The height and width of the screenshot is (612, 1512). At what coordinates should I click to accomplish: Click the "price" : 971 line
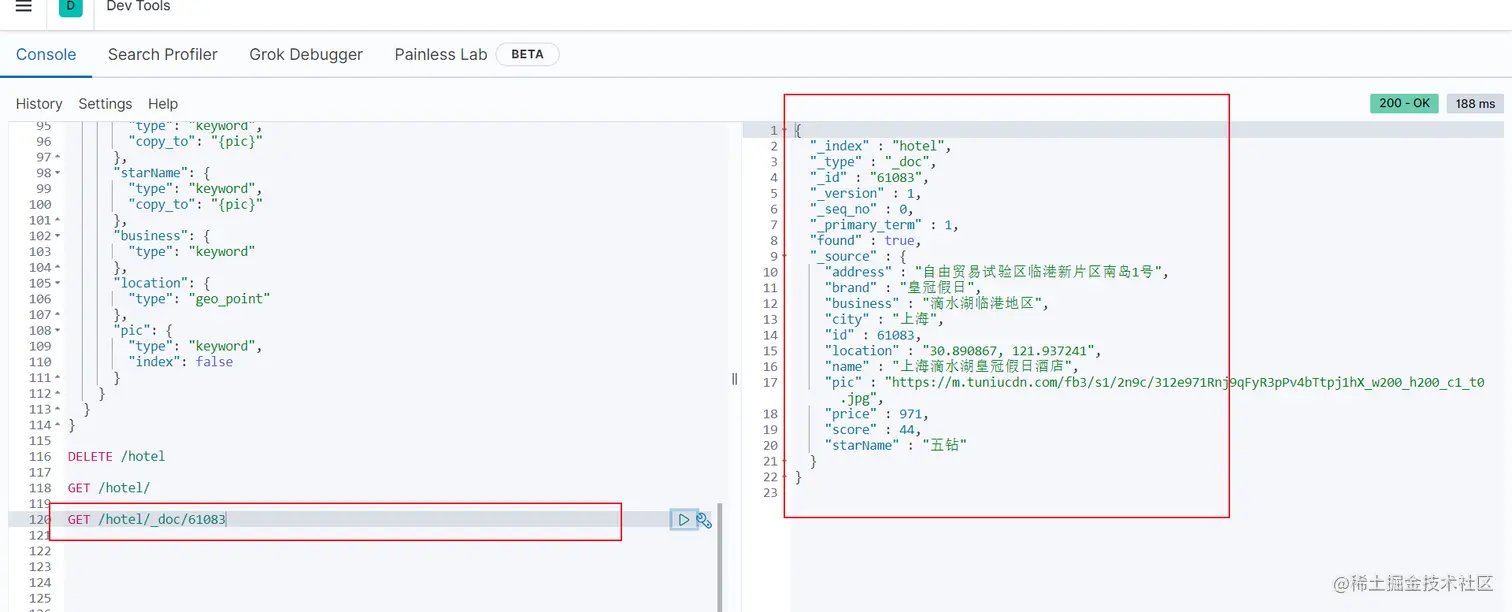[x=877, y=414]
